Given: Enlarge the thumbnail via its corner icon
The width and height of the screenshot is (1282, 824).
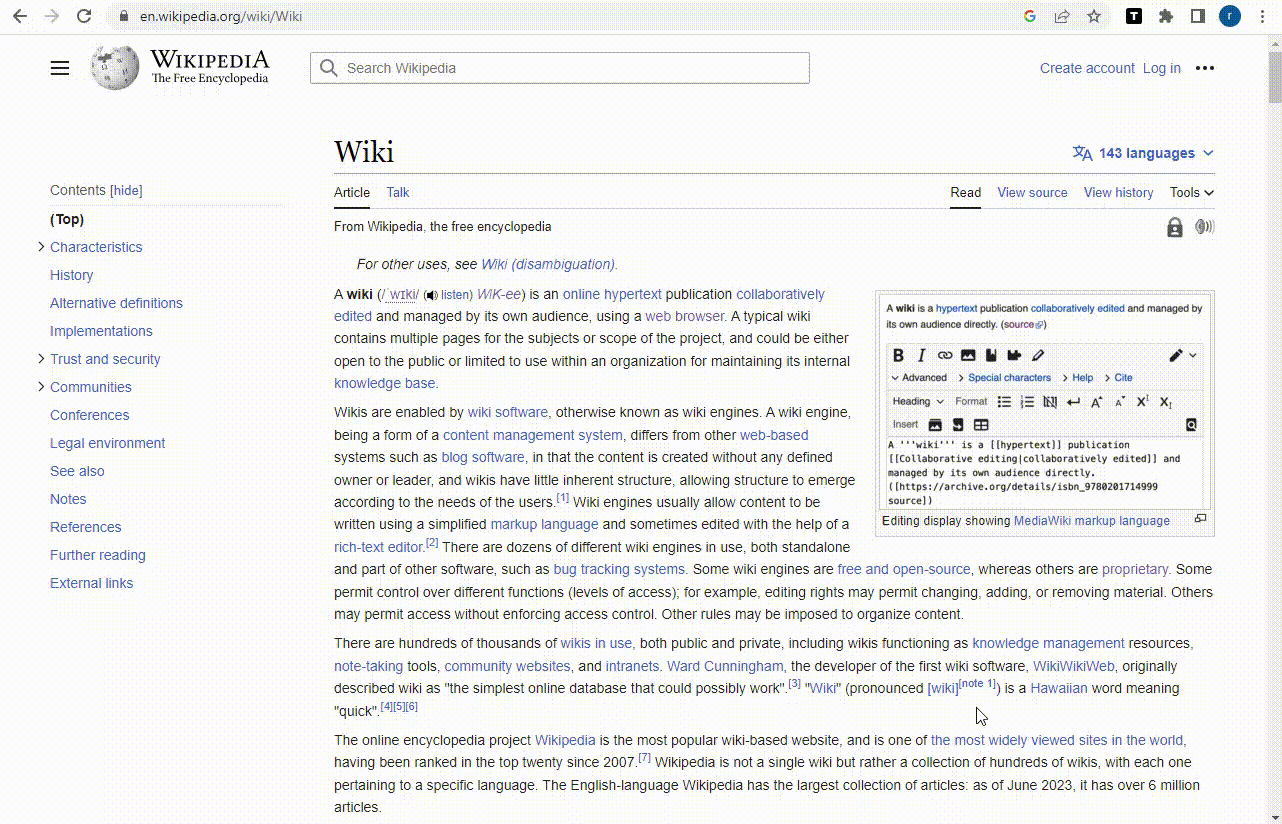Looking at the screenshot, I should click(1200, 519).
